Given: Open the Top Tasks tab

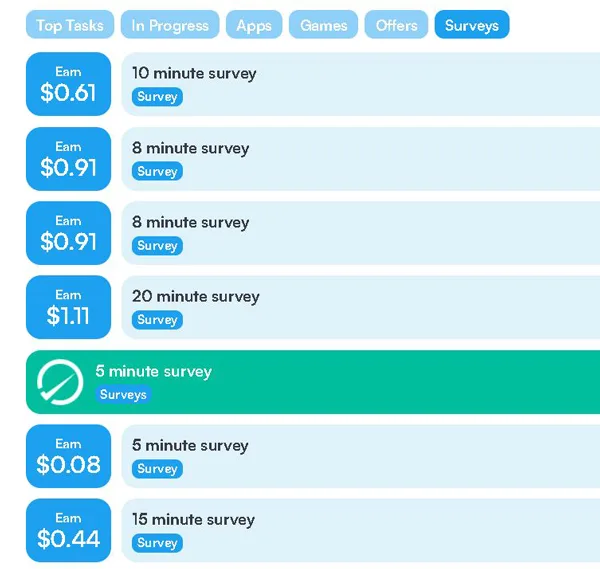Looking at the screenshot, I should coord(70,25).
